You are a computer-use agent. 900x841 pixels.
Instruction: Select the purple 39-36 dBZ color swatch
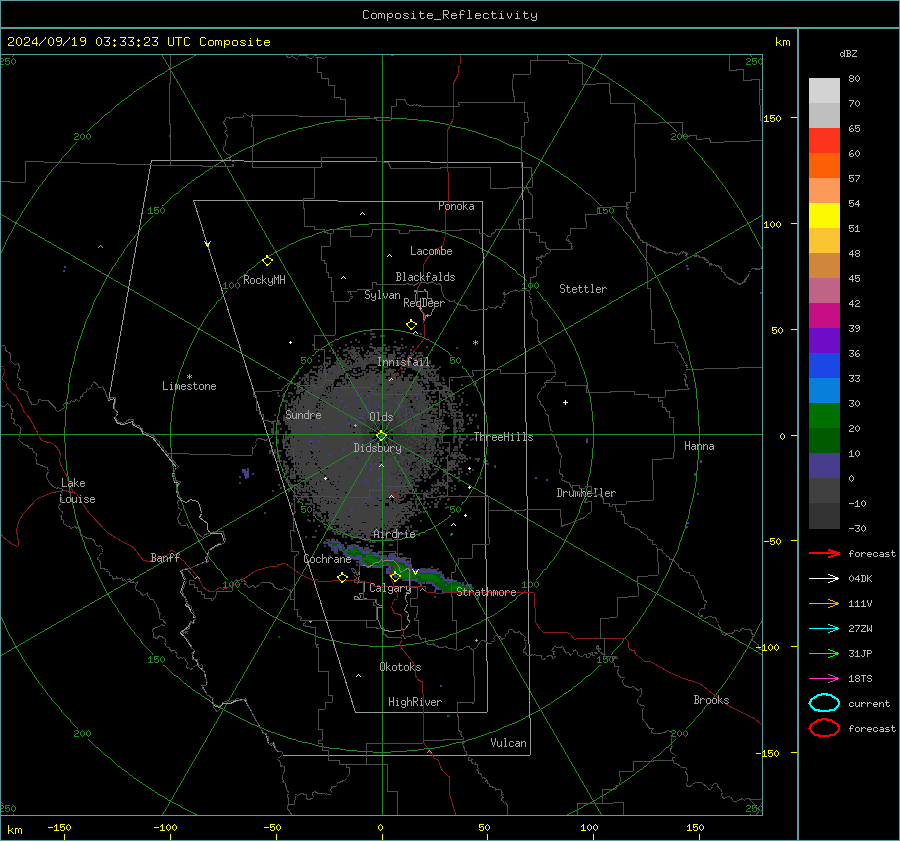[x=824, y=340]
